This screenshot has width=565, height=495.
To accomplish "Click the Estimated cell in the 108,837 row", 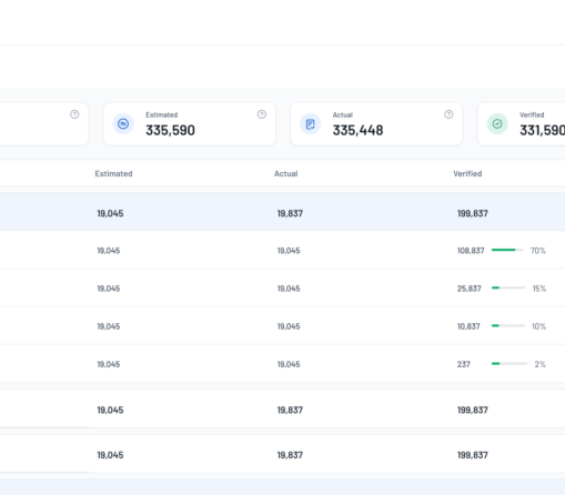I will 108,250.
